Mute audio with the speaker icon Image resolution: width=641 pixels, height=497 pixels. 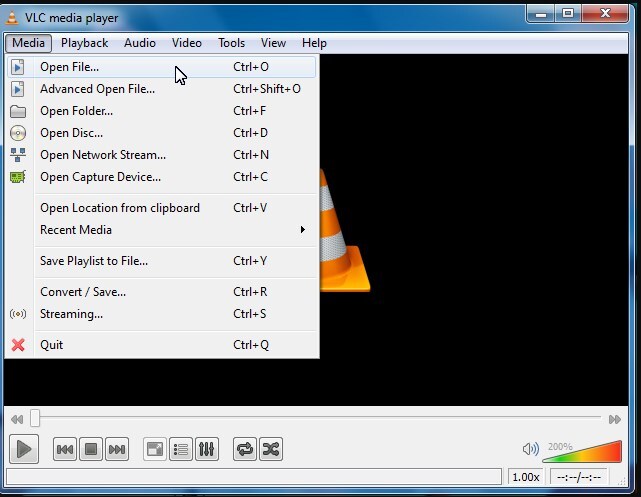point(531,449)
